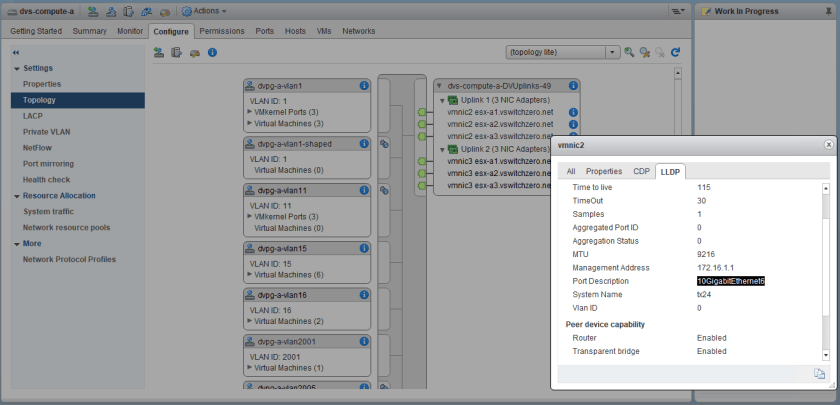
Task: Switch to the CDP tab in vmnic2 popup
Action: click(640, 171)
